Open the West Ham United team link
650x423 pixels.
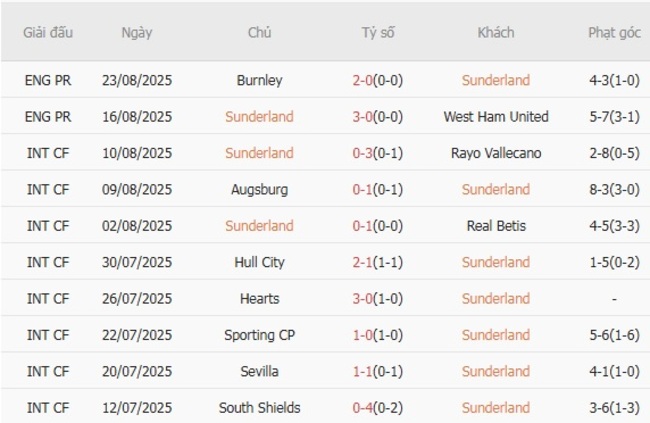coord(496,117)
